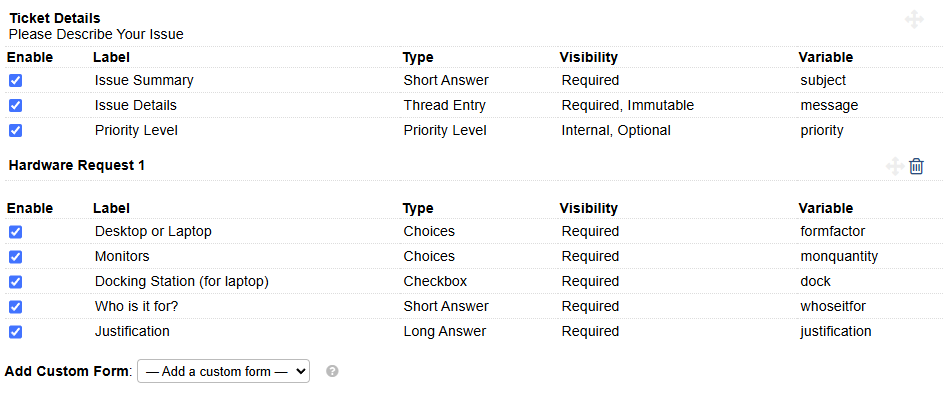
Task: Uncheck the Justification enable checkbox
Action: [x=16, y=331]
